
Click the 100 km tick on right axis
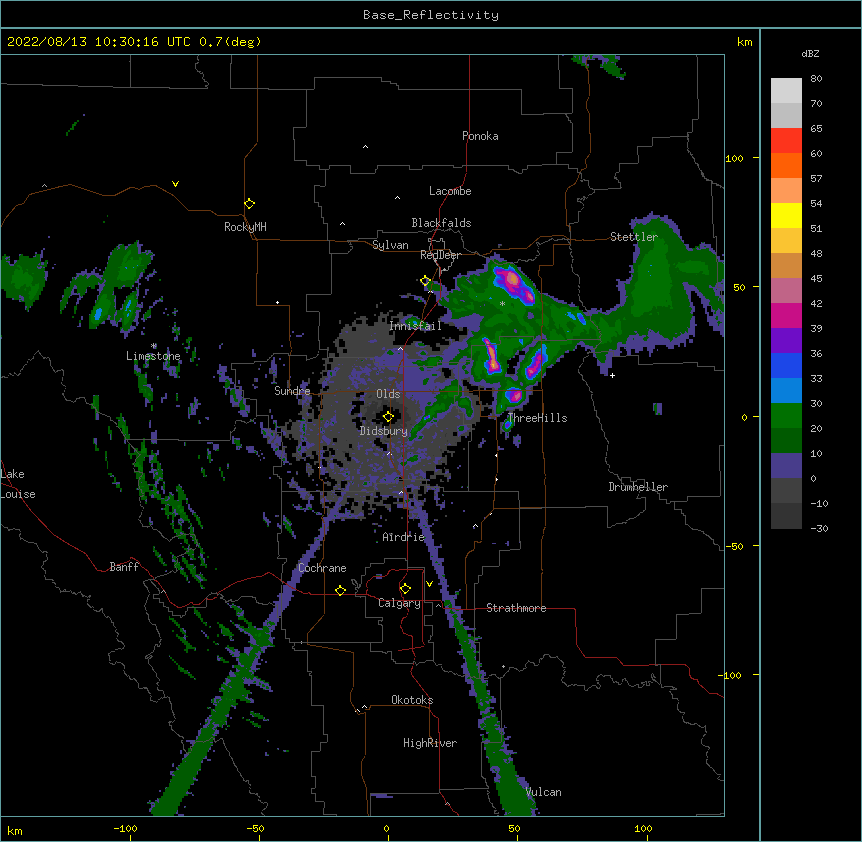pos(734,158)
